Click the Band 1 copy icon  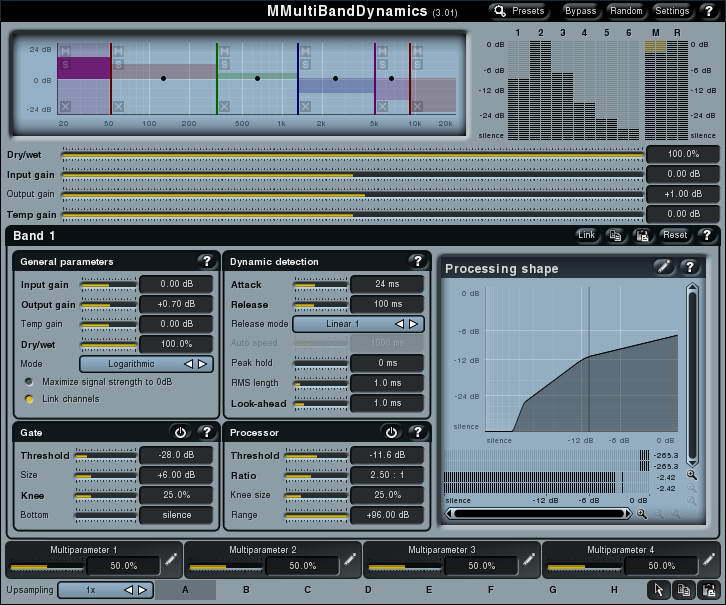[x=616, y=235]
